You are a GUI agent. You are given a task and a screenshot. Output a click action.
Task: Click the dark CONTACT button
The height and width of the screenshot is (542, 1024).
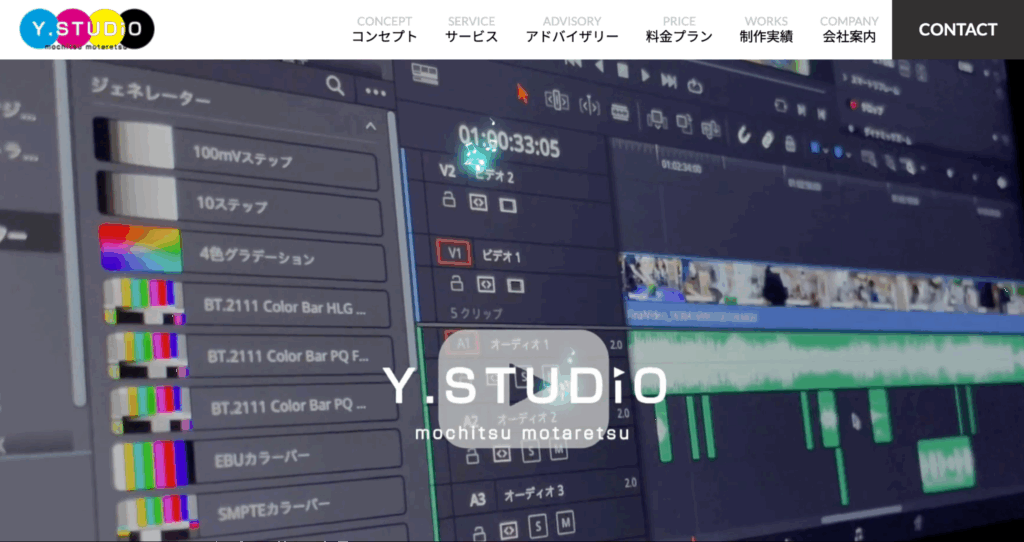[958, 29]
